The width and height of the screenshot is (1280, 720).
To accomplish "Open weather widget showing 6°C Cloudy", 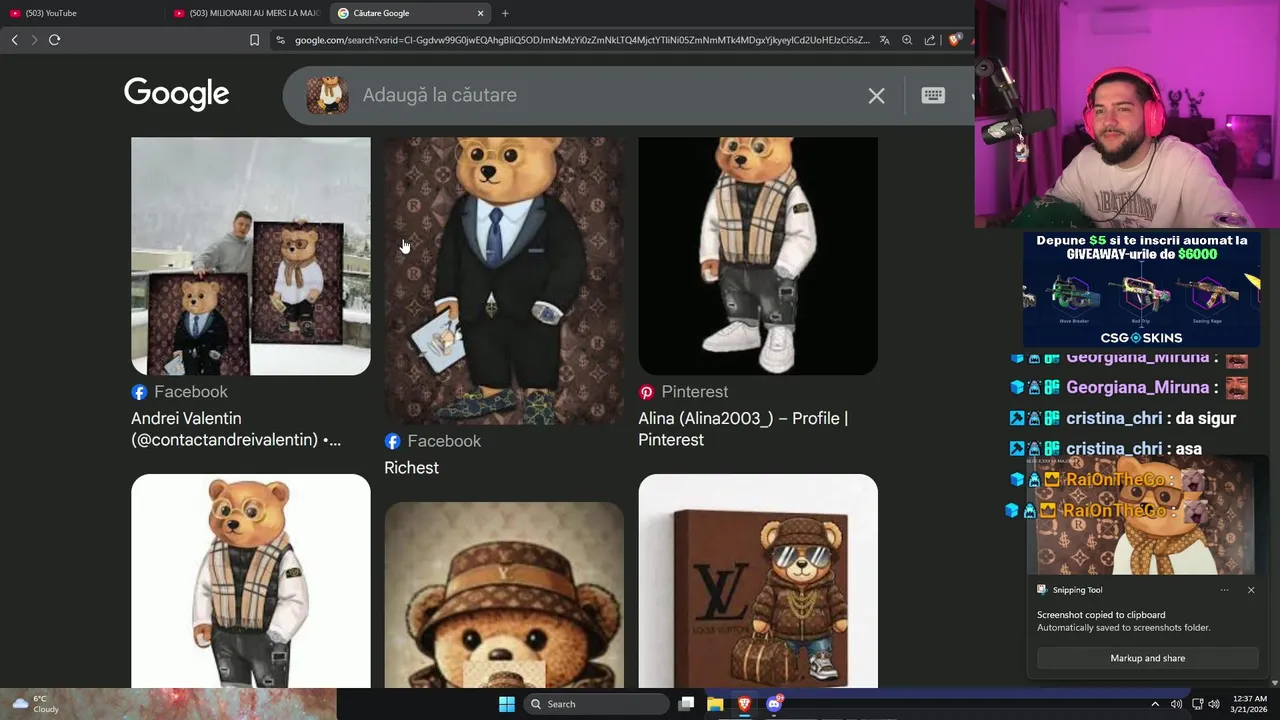I will [34, 704].
